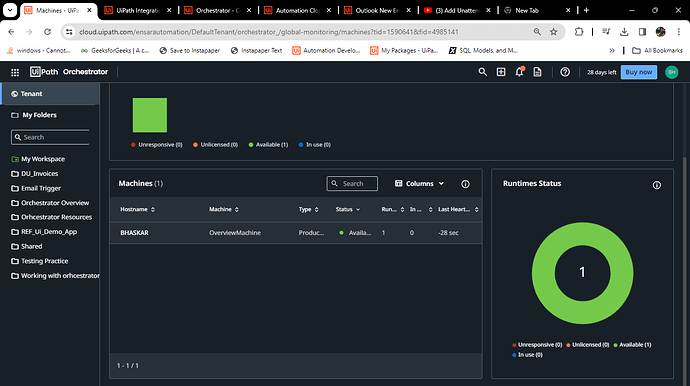
Task: Open the documents page icon in header
Action: pyautogui.click(x=537, y=72)
